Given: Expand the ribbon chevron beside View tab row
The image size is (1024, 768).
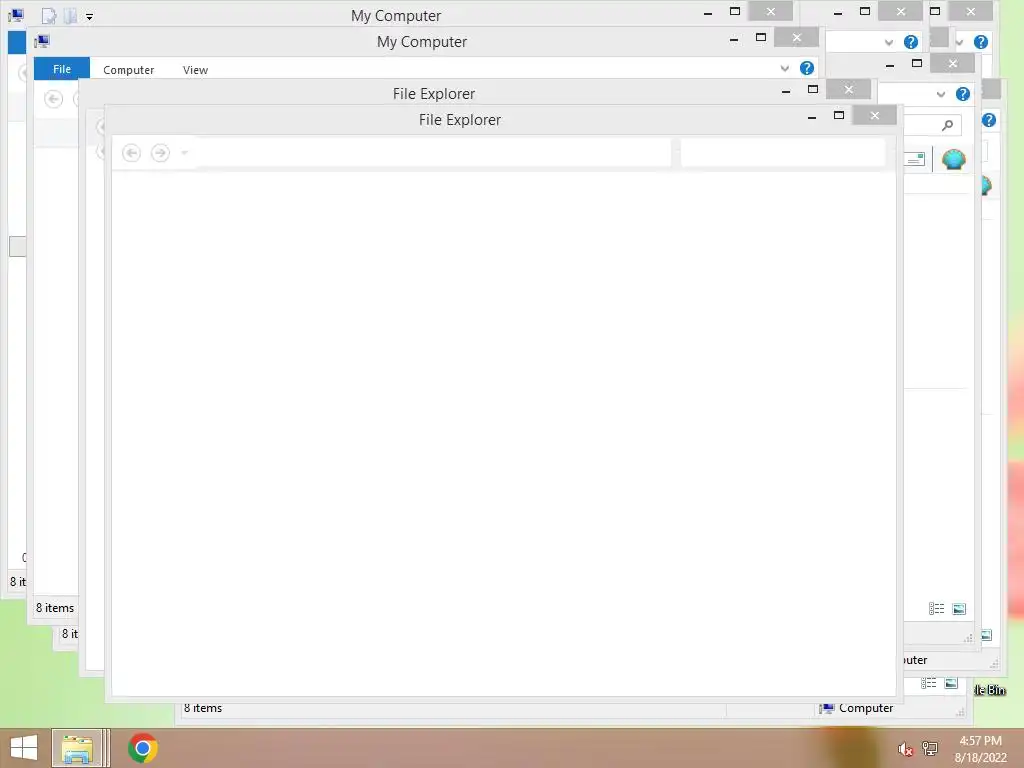Looking at the screenshot, I should [784, 68].
